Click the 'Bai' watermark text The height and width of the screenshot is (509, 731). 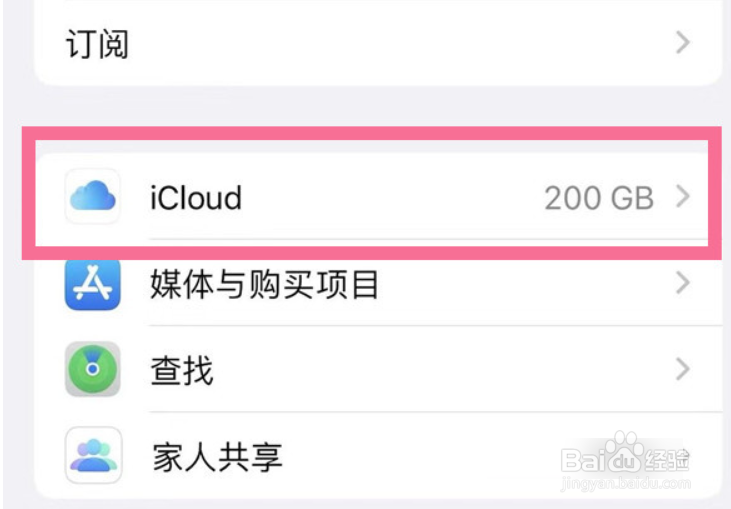point(582,461)
